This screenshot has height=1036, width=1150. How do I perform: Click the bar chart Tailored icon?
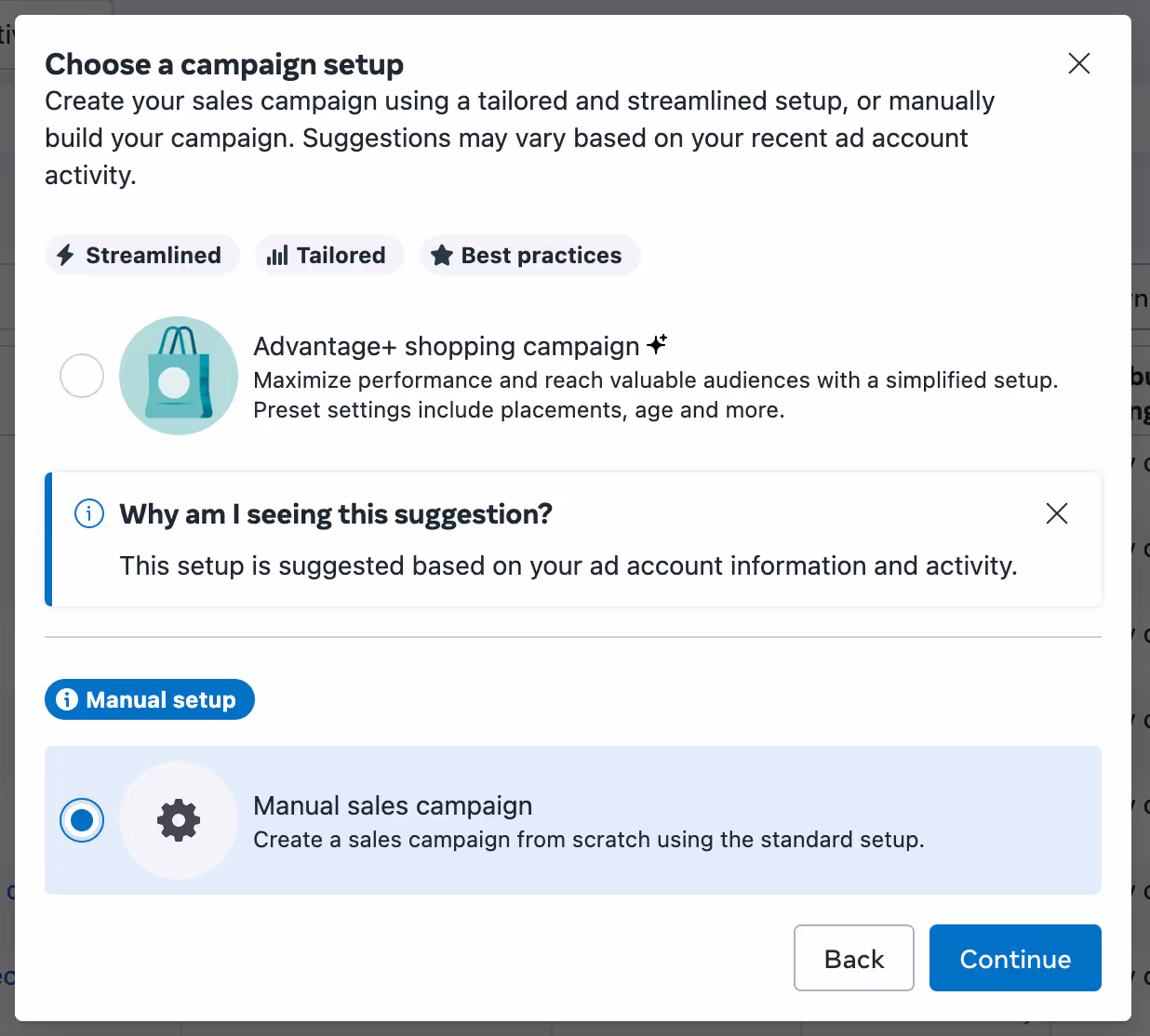[277, 255]
